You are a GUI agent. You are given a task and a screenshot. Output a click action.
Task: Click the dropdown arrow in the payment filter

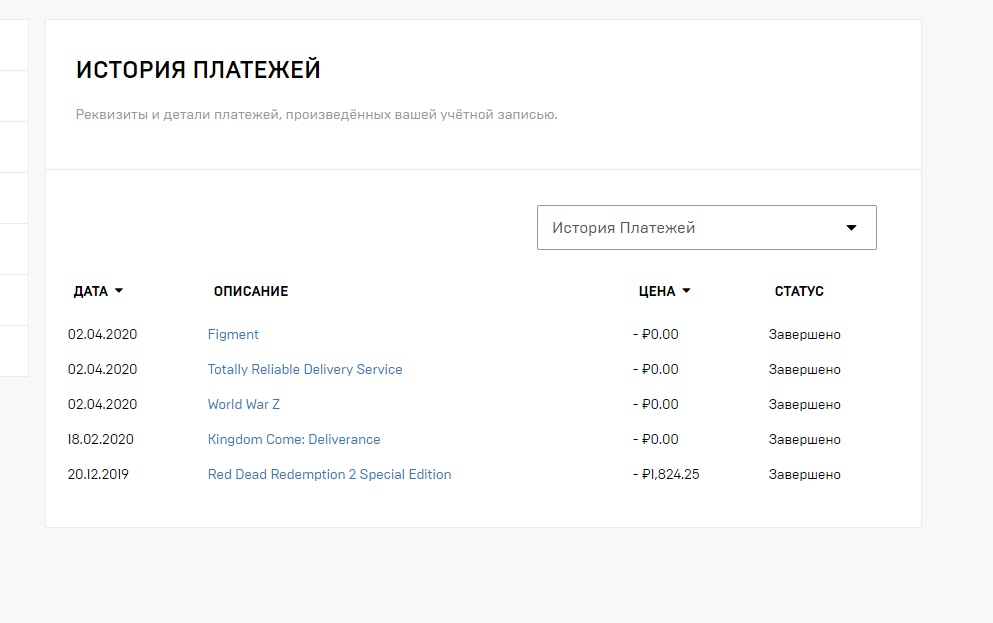click(851, 228)
